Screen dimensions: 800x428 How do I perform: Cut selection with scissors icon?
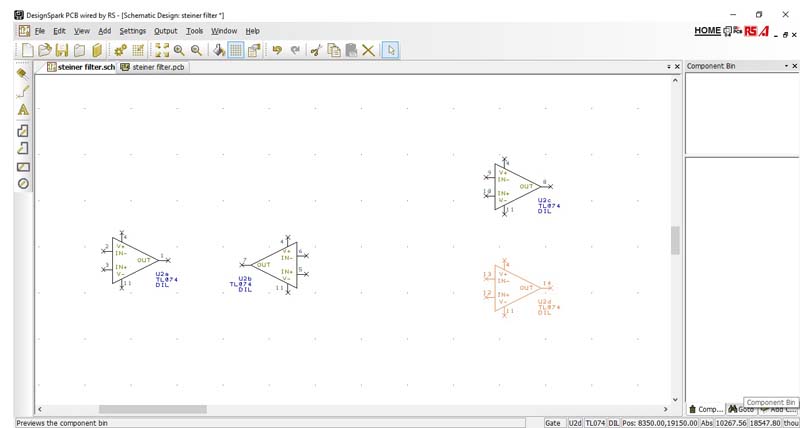pos(316,50)
